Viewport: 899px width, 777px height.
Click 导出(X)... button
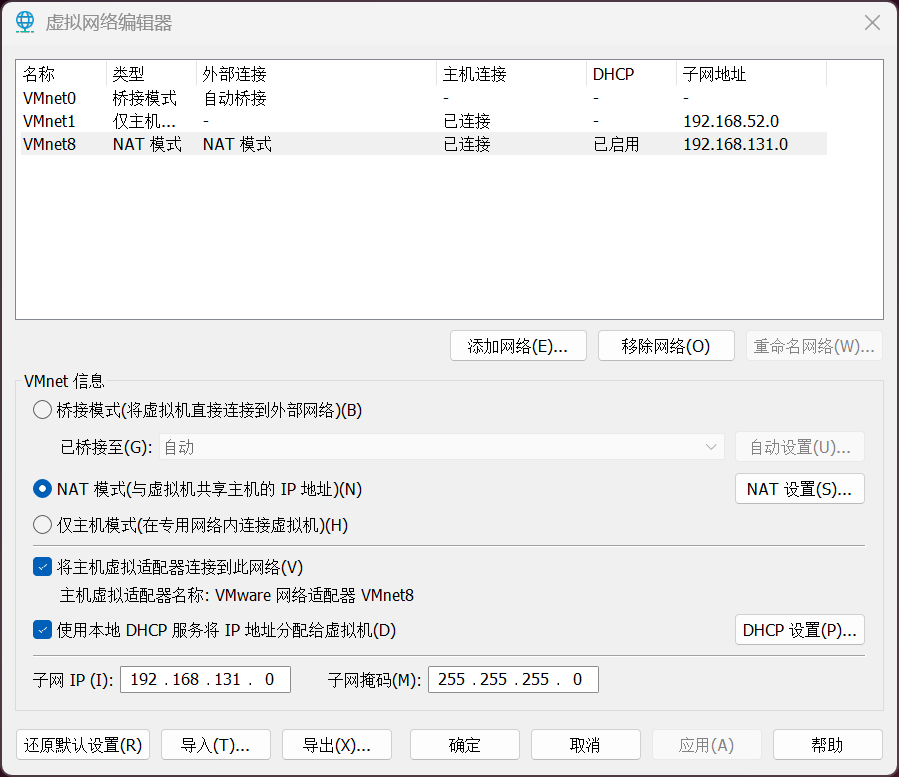[337, 745]
